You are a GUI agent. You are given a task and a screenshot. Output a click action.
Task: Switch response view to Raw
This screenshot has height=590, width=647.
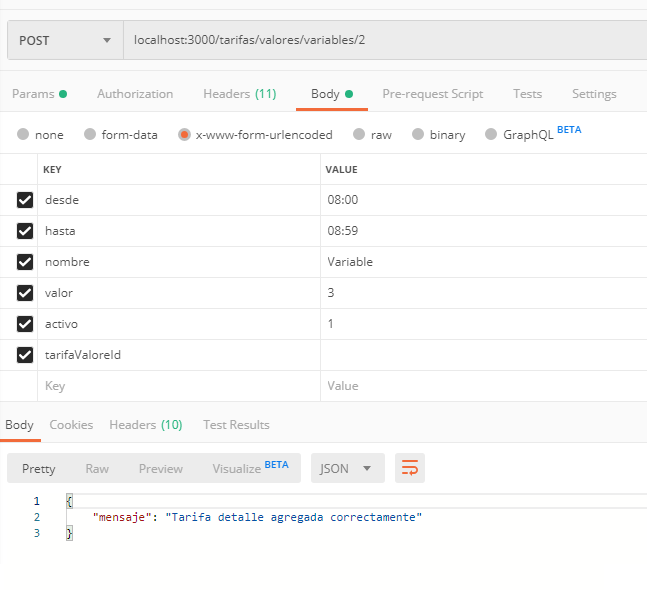click(97, 468)
